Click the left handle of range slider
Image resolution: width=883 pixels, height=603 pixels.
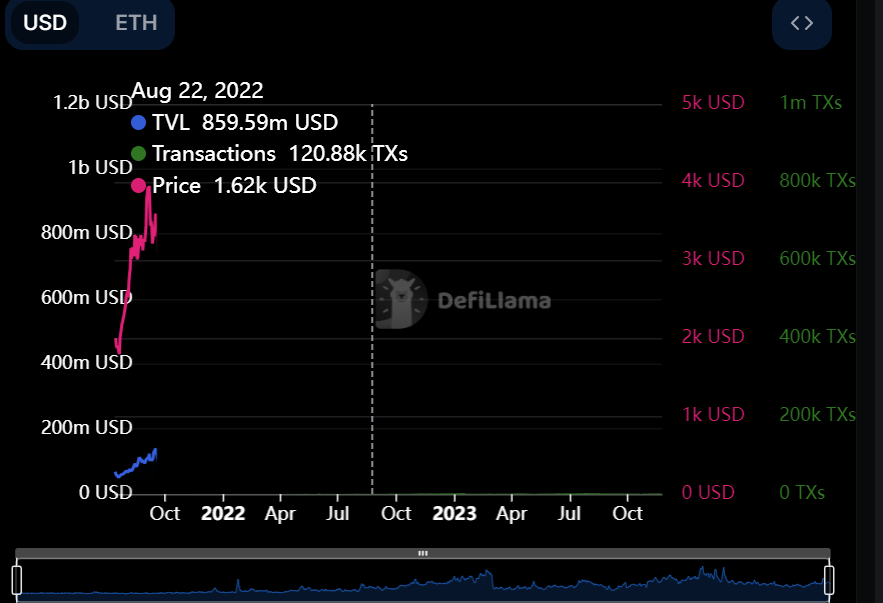click(x=17, y=578)
